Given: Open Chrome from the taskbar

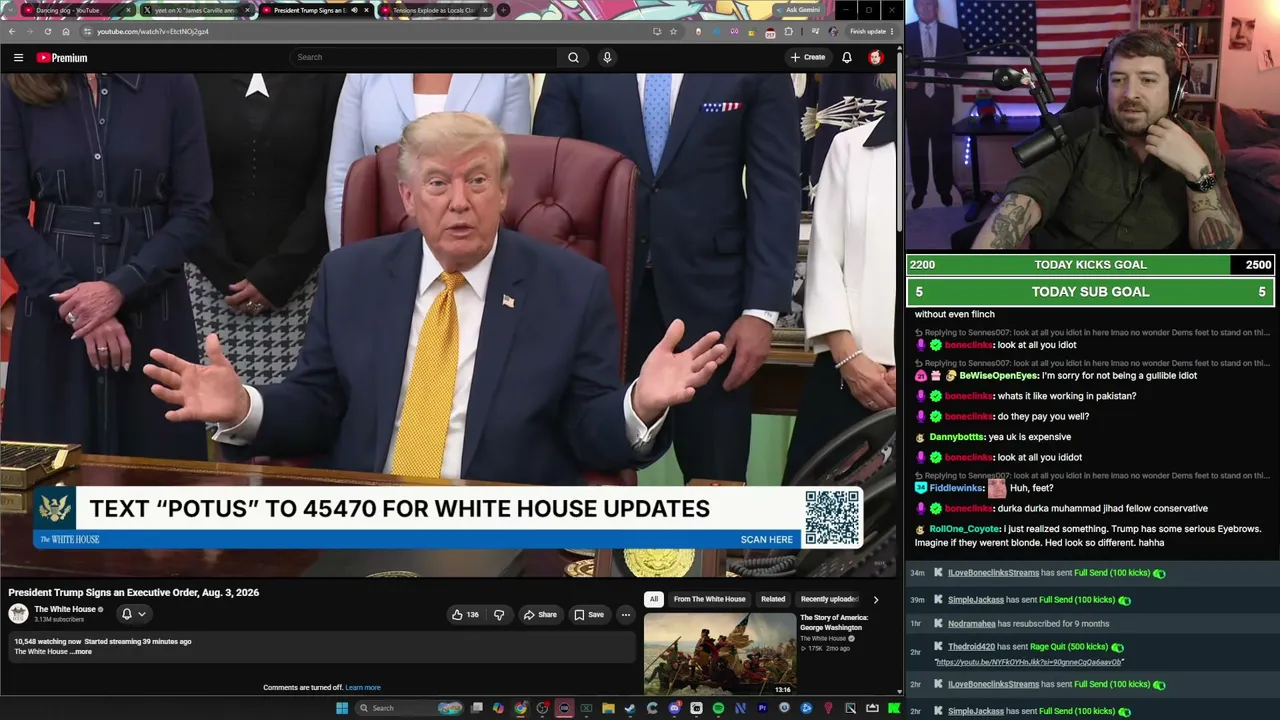Looking at the screenshot, I should coord(520,708).
